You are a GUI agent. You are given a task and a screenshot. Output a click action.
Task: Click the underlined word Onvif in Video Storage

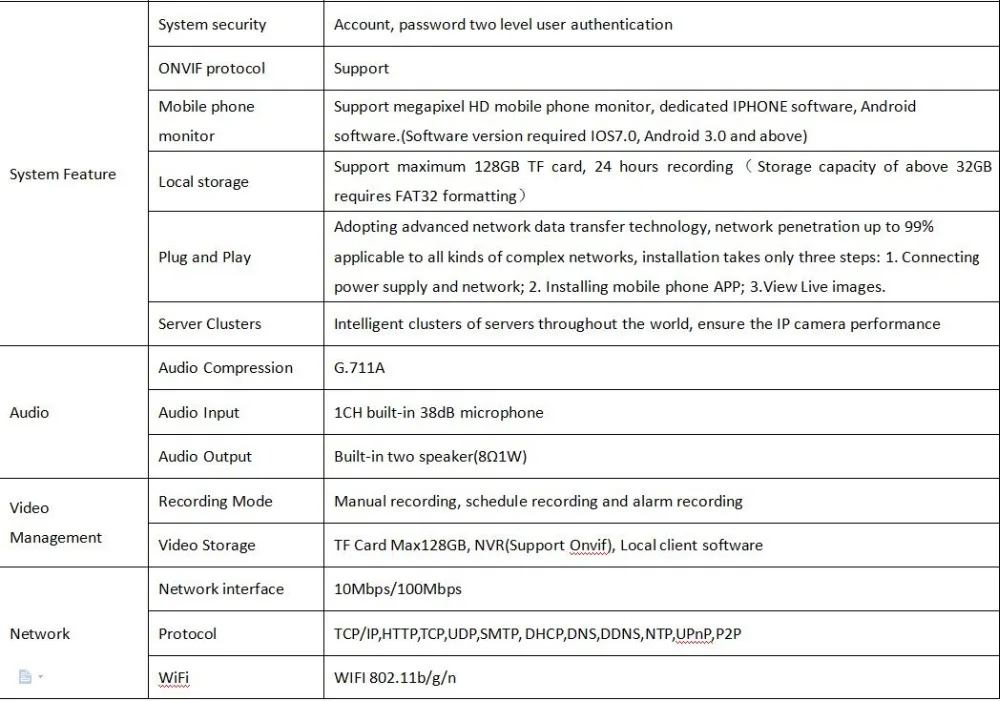(589, 545)
